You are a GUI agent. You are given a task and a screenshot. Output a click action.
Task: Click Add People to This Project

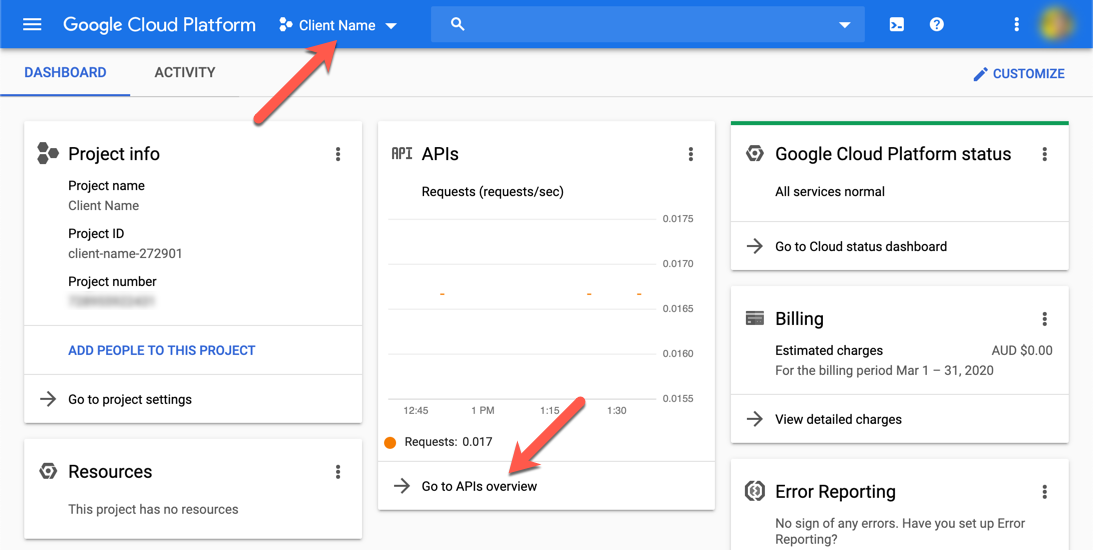(162, 350)
